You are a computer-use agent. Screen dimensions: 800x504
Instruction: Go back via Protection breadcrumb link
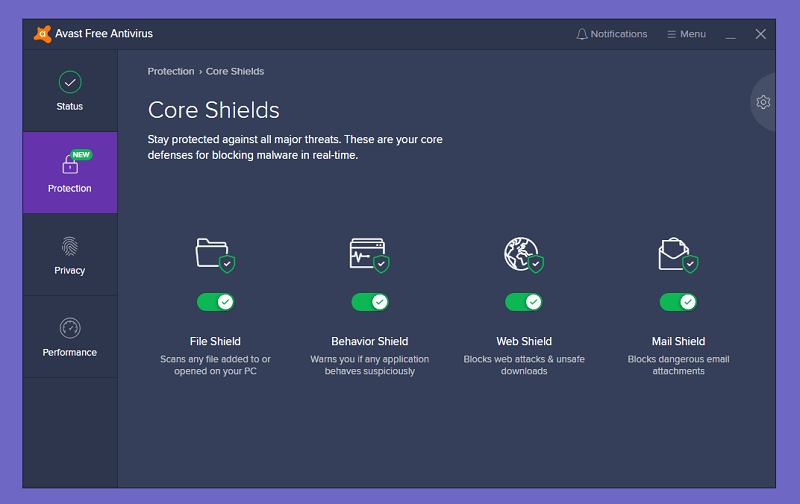[x=171, y=71]
